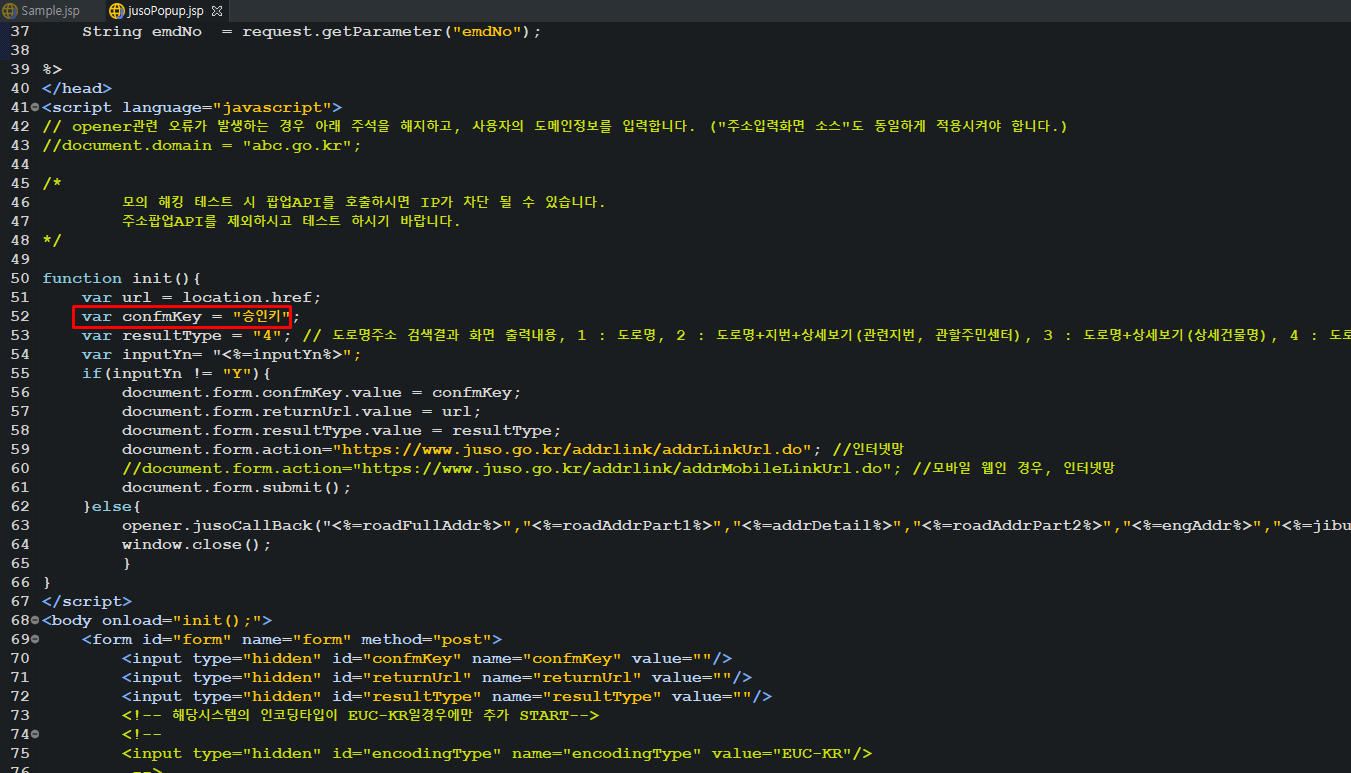Click line number 61 in the gutter
1351x773 pixels.
[20, 487]
